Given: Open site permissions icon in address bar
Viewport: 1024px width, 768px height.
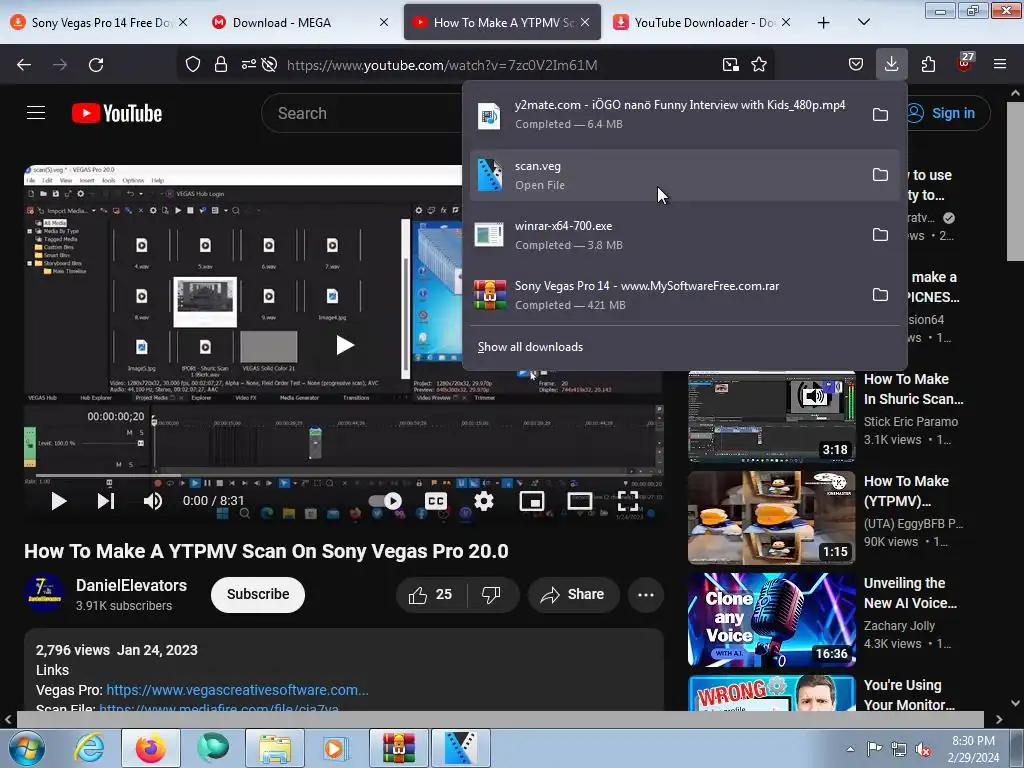Looking at the screenshot, I should tap(249, 64).
